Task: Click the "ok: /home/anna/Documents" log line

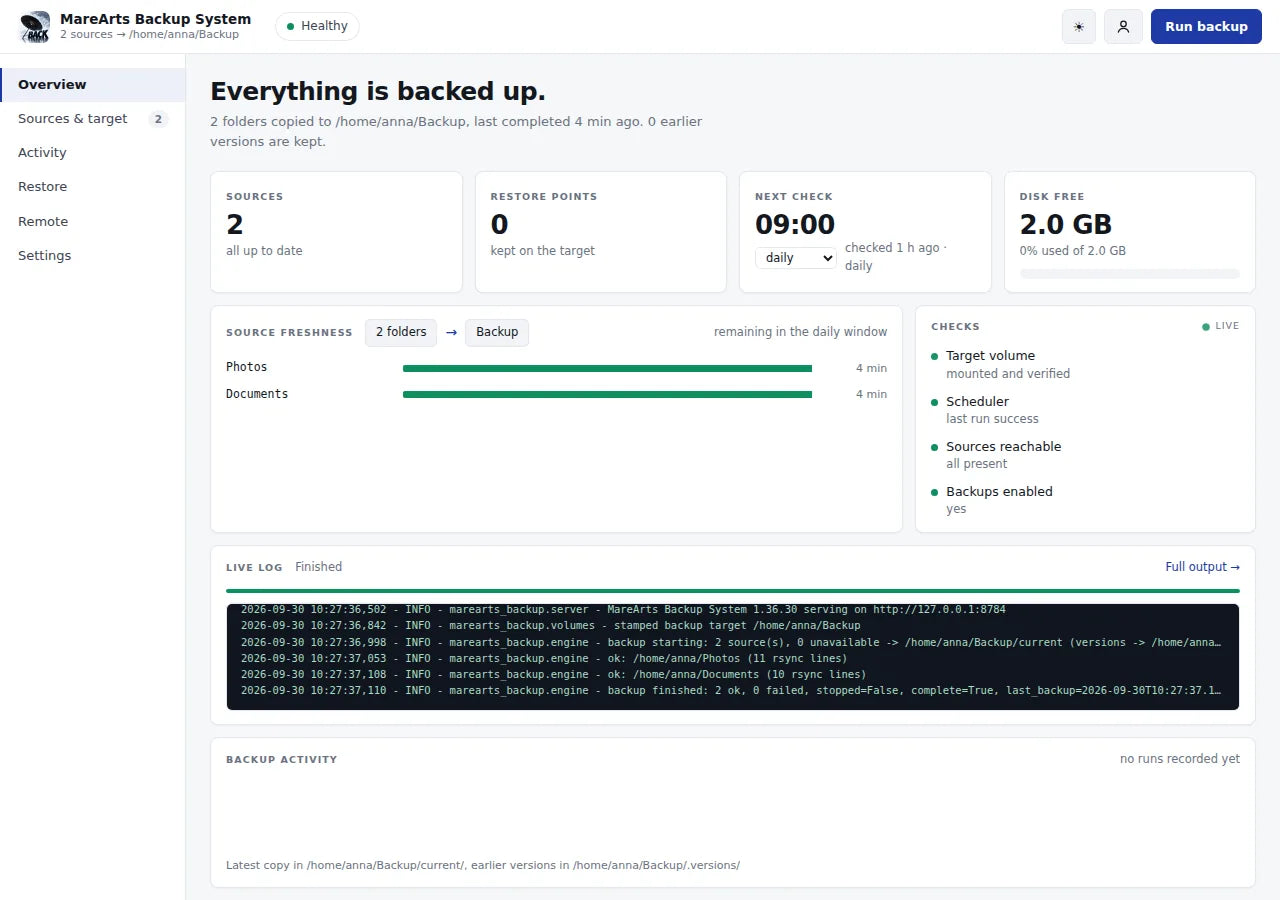Action: [x=554, y=675]
